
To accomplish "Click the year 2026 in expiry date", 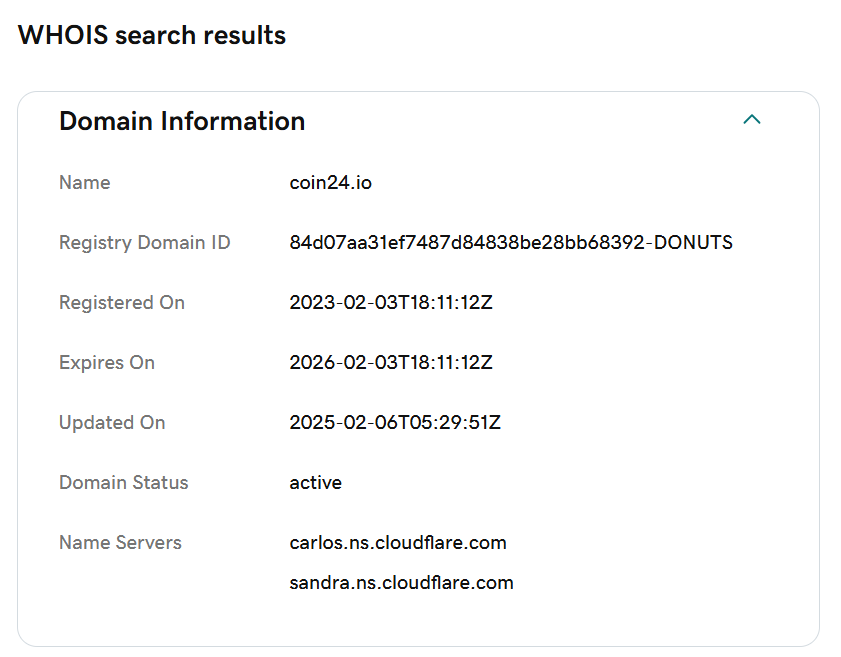I will pos(312,363).
